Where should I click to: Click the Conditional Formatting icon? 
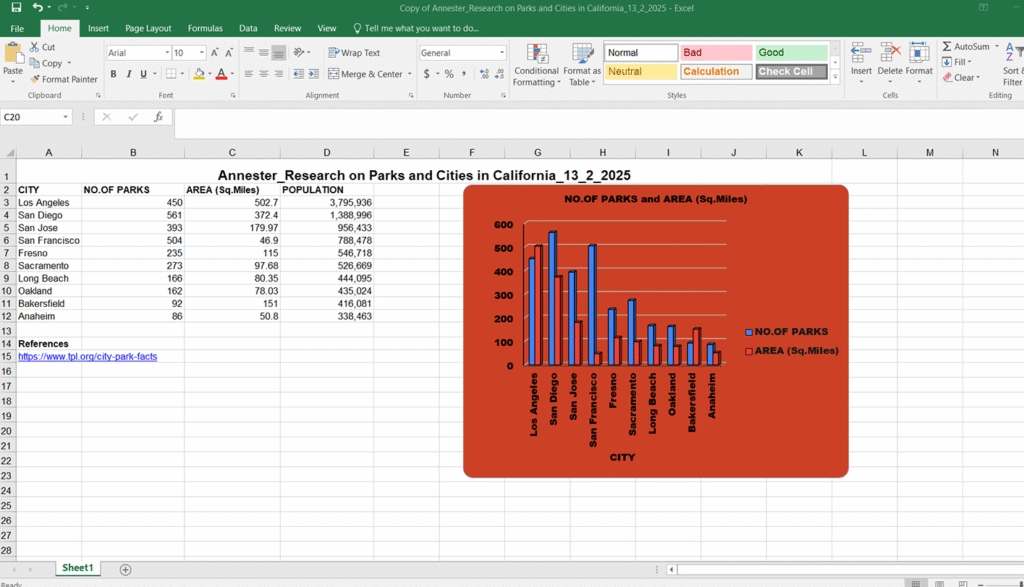click(537, 54)
